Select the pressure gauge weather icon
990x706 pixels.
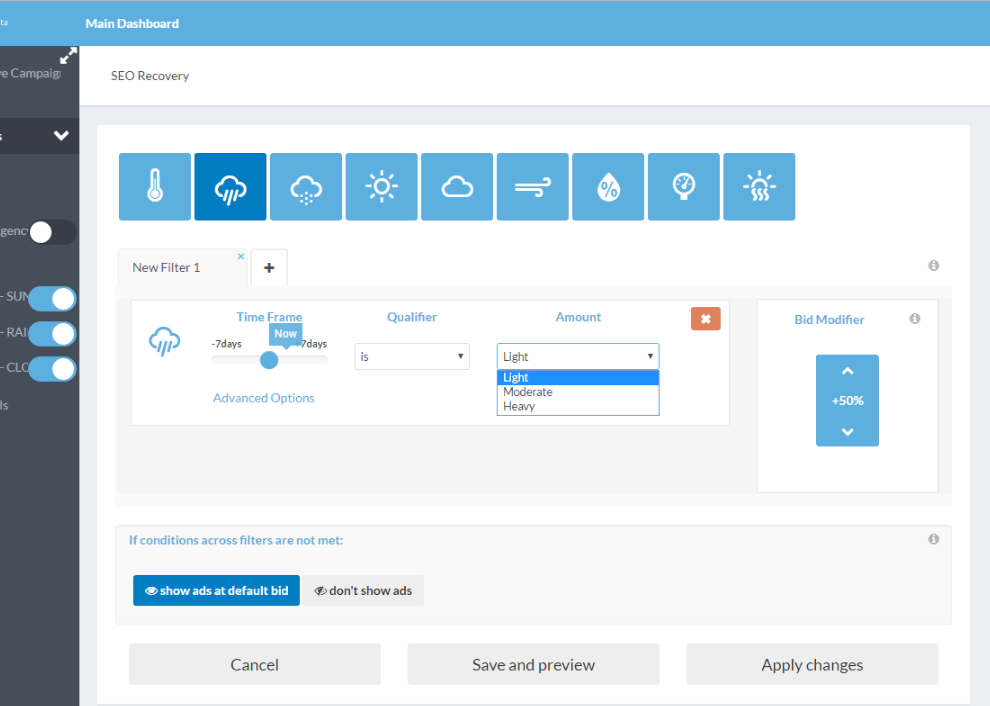point(684,187)
